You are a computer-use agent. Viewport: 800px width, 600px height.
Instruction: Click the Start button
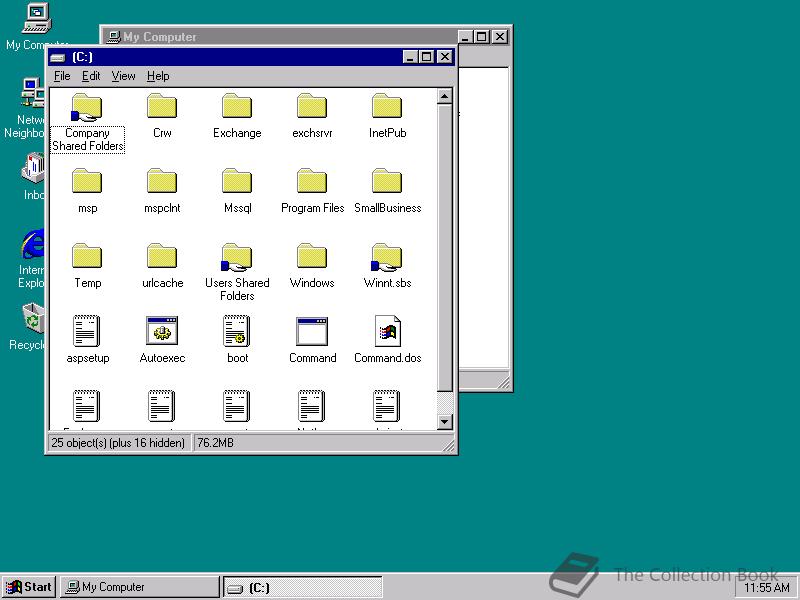[29, 587]
